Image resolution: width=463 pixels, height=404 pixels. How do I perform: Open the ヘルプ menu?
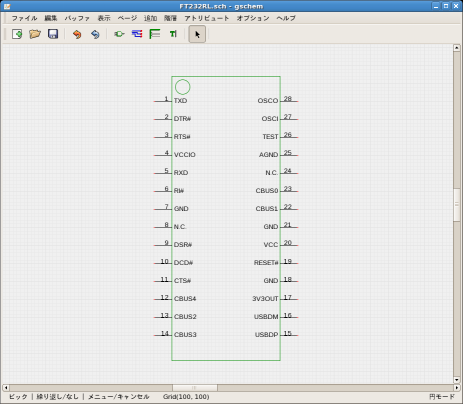(x=286, y=18)
